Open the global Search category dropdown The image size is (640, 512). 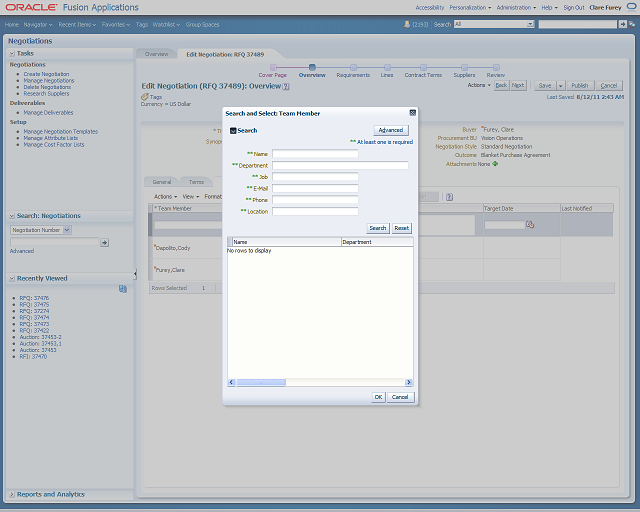tap(530, 24)
